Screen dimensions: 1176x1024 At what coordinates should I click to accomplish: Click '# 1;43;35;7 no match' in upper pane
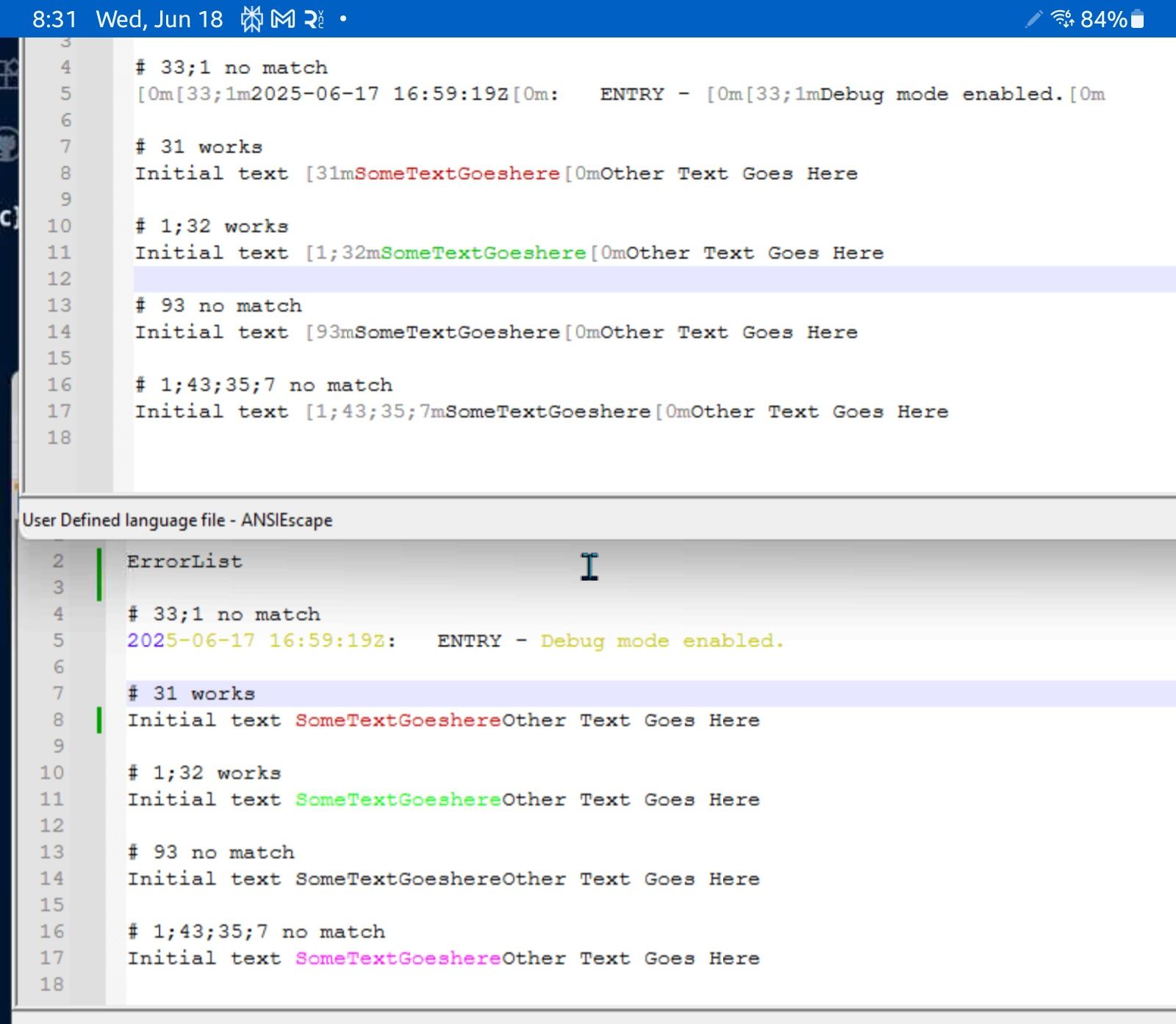(x=264, y=385)
